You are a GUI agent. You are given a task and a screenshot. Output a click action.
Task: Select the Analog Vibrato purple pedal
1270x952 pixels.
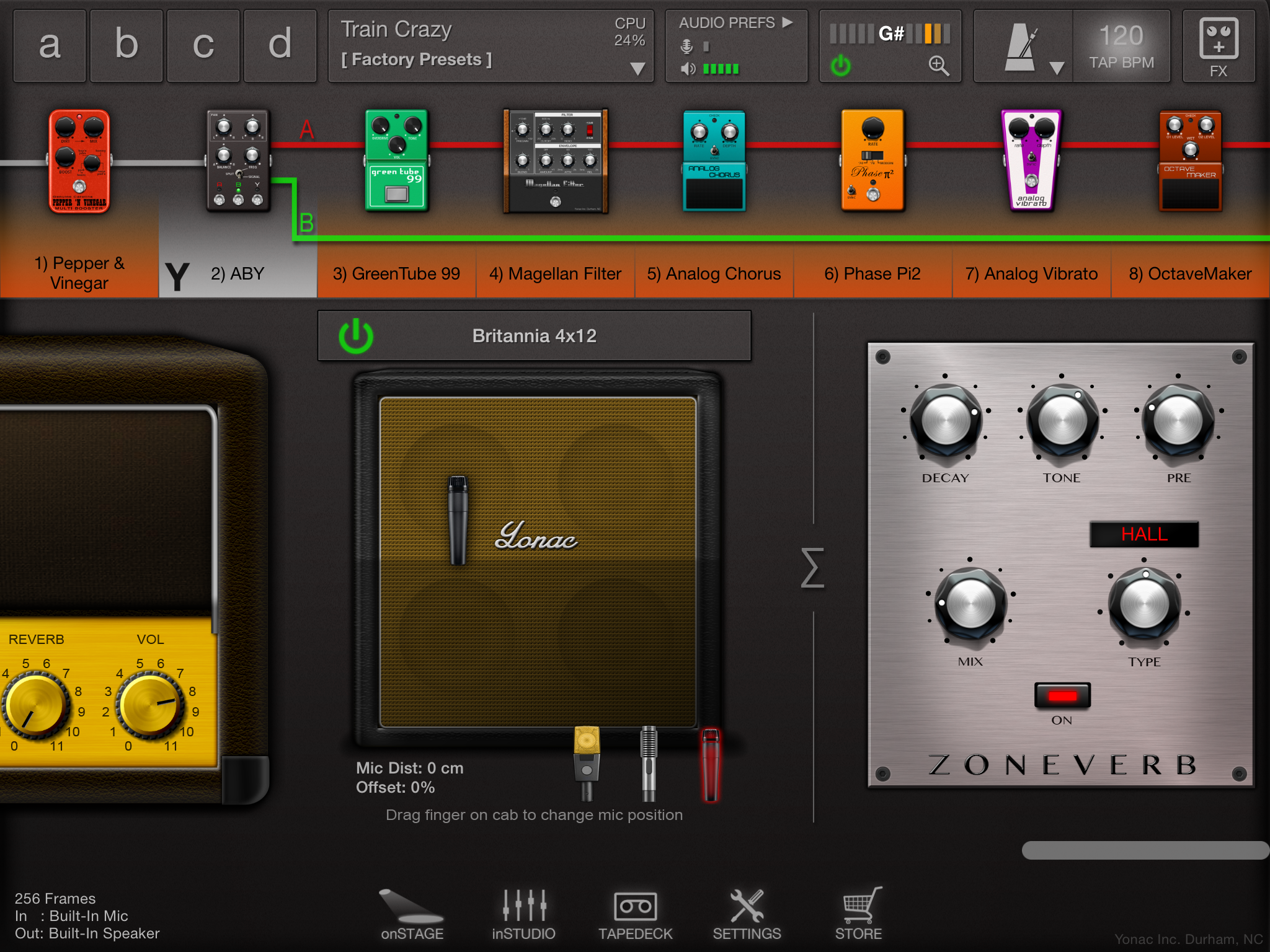[x=1032, y=161]
